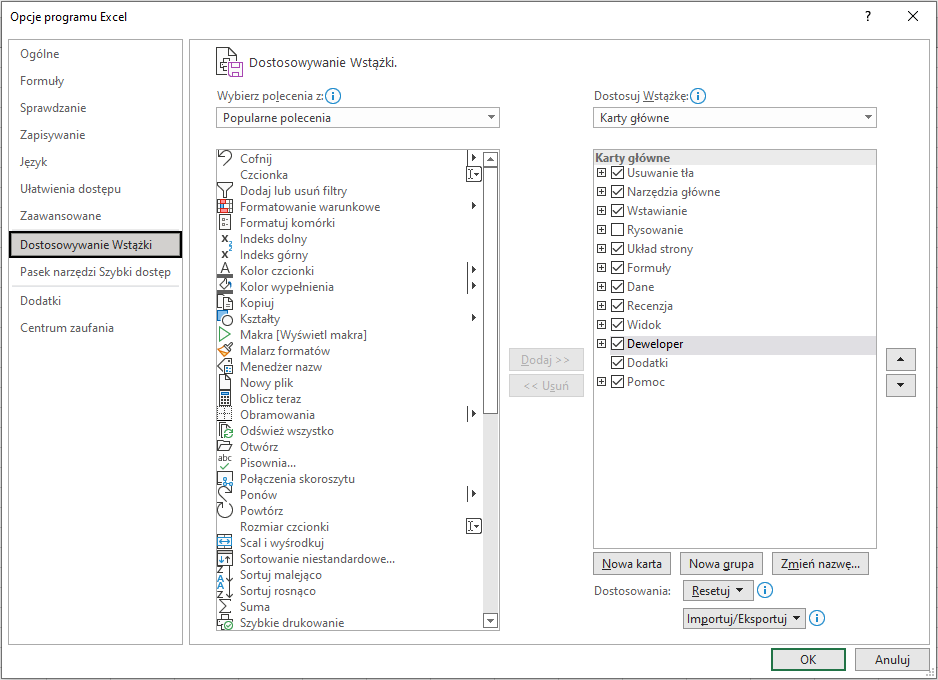
Task: Select the filter funnel icon for Dodaj lub usuń filtry
Action: [x=224, y=190]
